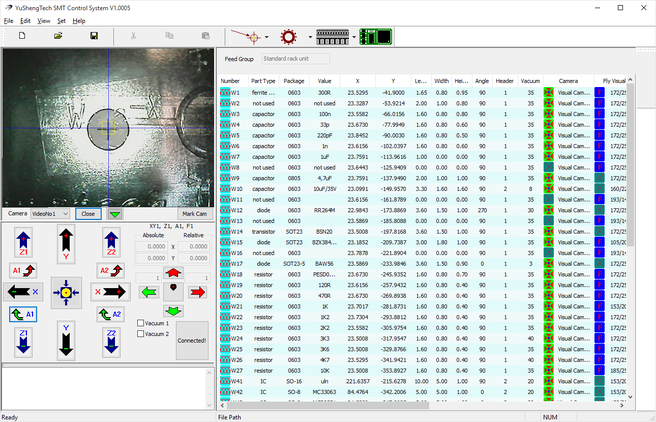Open the View menu

44,20
